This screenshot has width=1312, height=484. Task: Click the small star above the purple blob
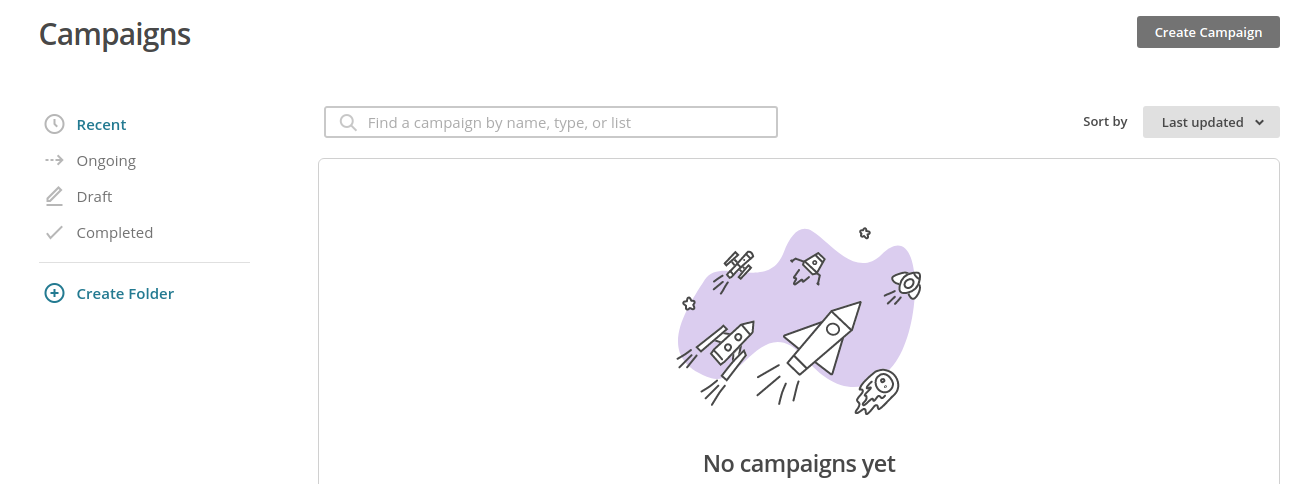865,233
